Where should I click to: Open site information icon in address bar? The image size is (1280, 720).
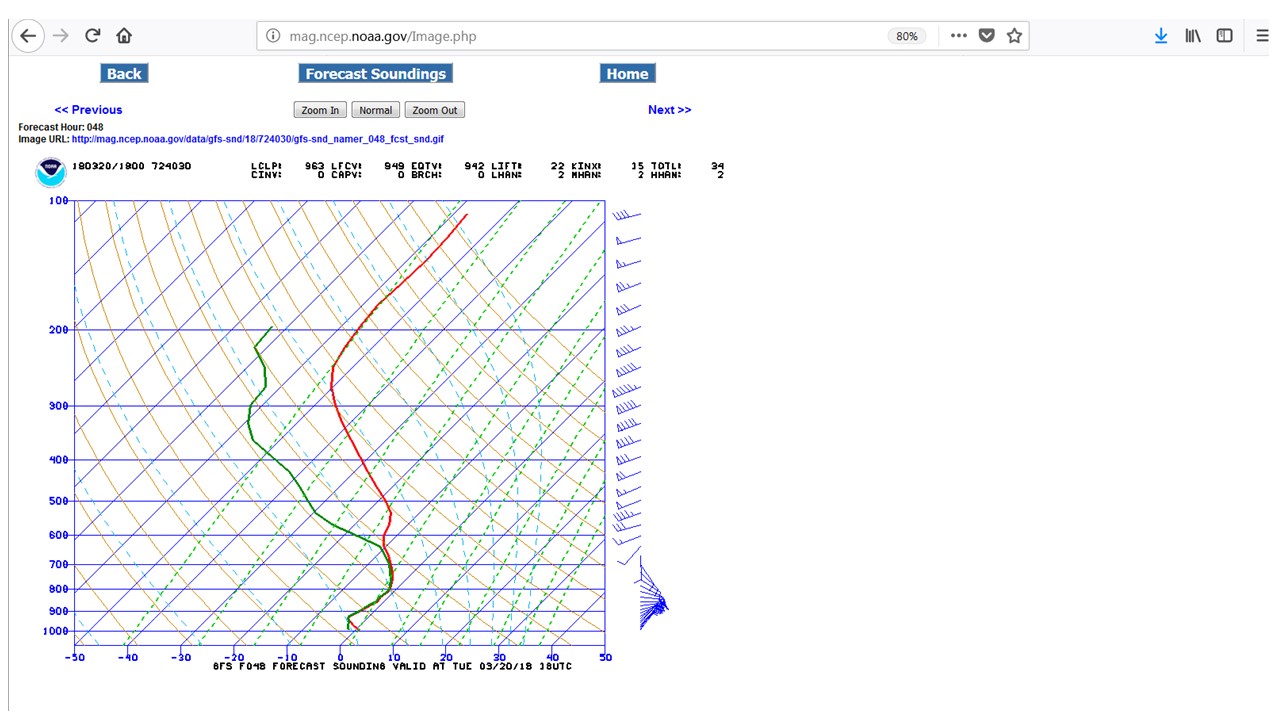point(272,36)
